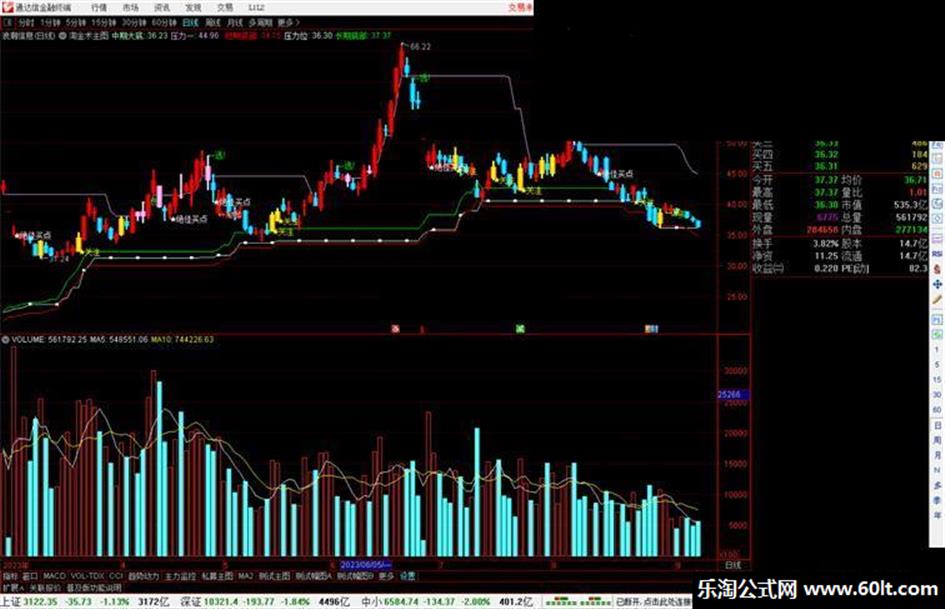The width and height of the screenshot is (945, 609).
Task: Click the round icon before VOLUME label
Action: (x=5, y=340)
